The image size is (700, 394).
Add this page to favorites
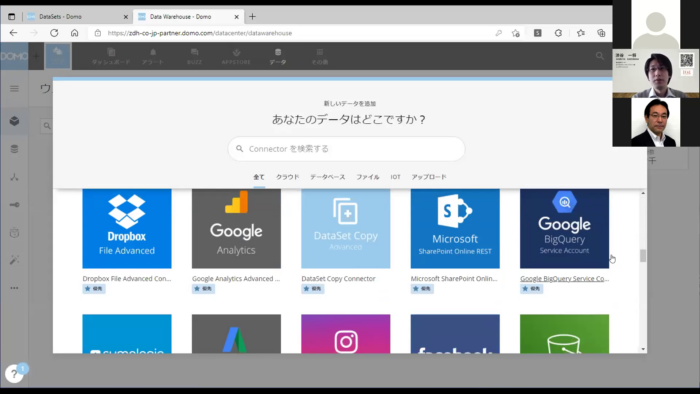point(516,33)
